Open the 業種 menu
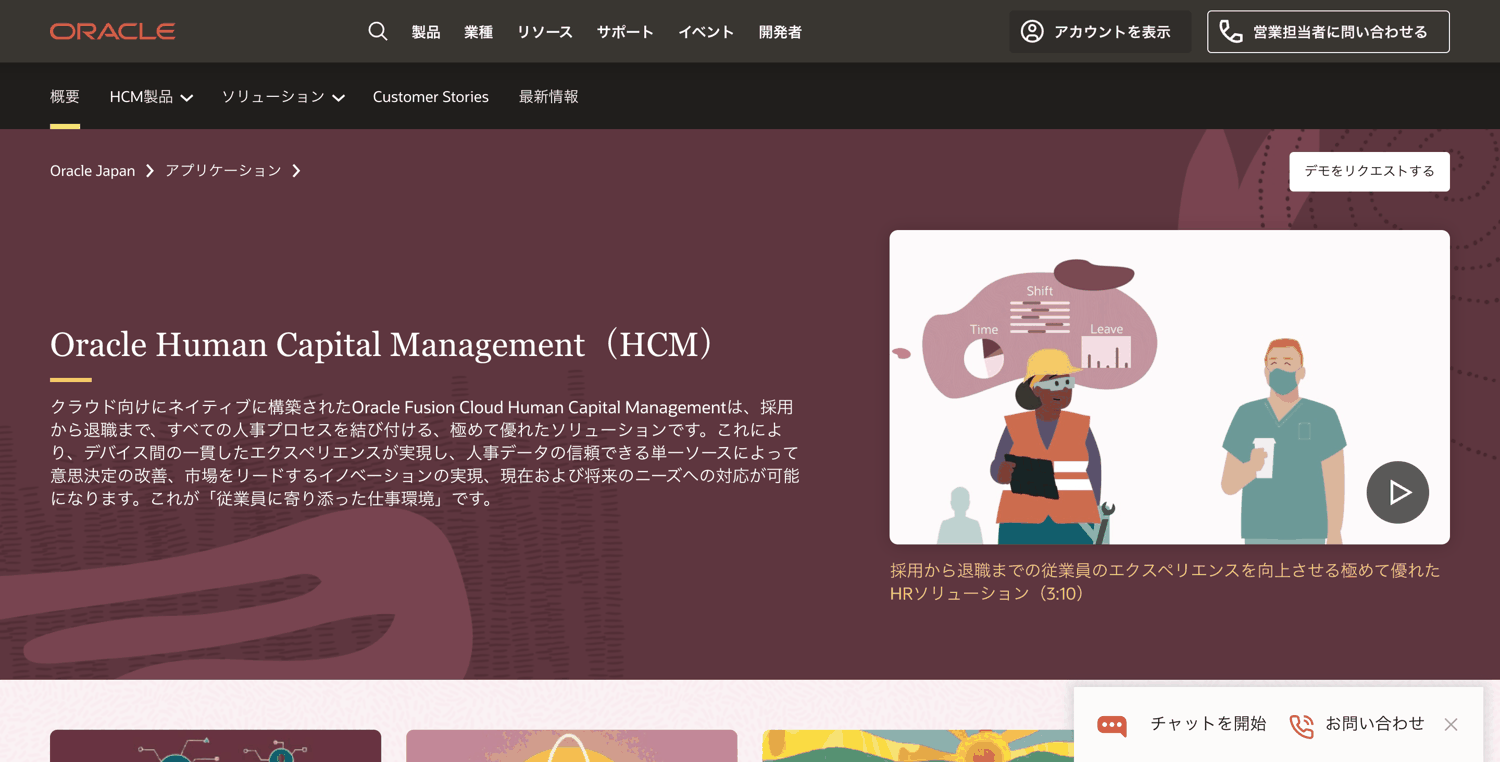The image size is (1500, 762). click(478, 32)
